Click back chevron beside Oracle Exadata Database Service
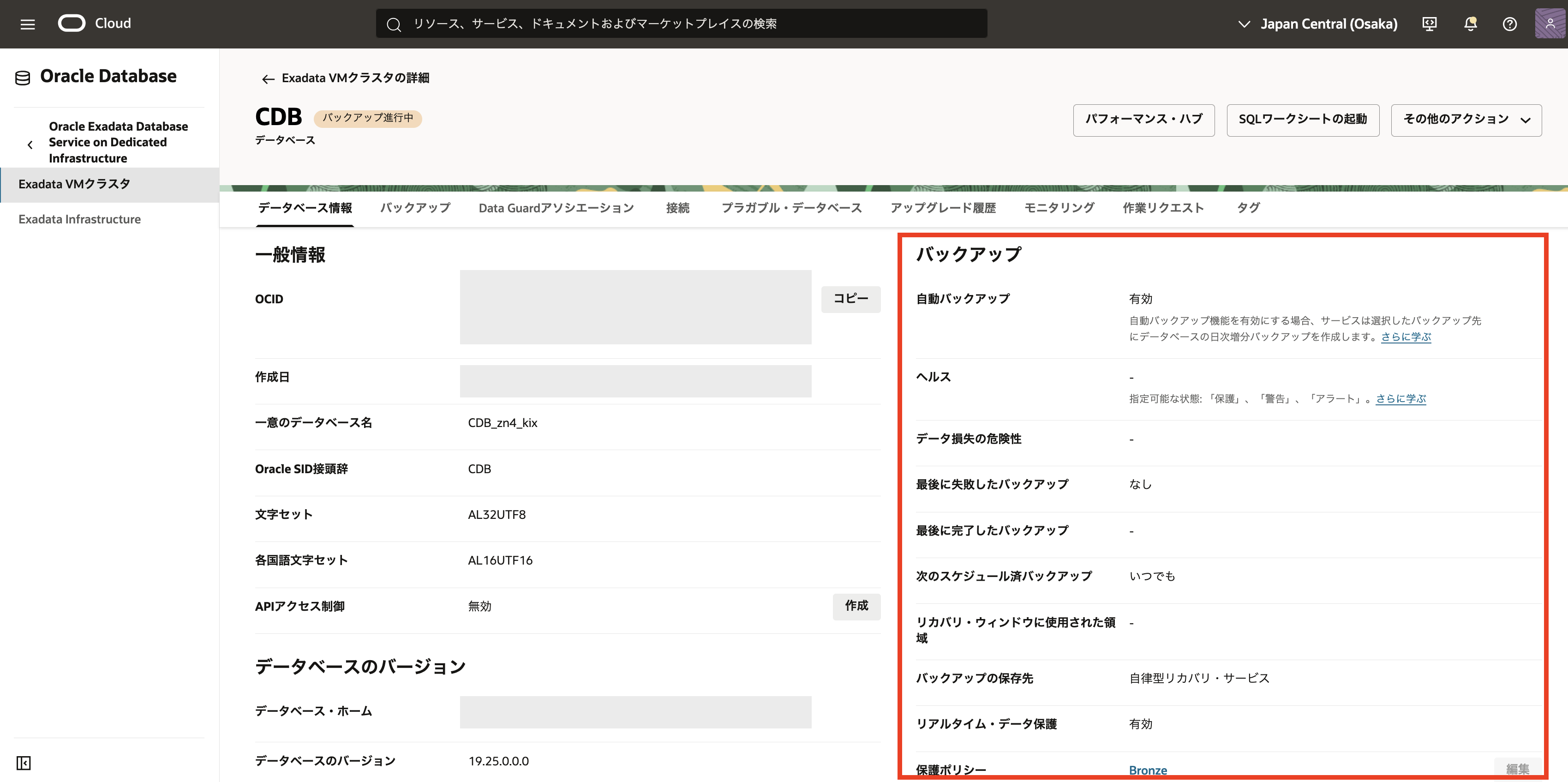1568x782 pixels. pyautogui.click(x=30, y=145)
